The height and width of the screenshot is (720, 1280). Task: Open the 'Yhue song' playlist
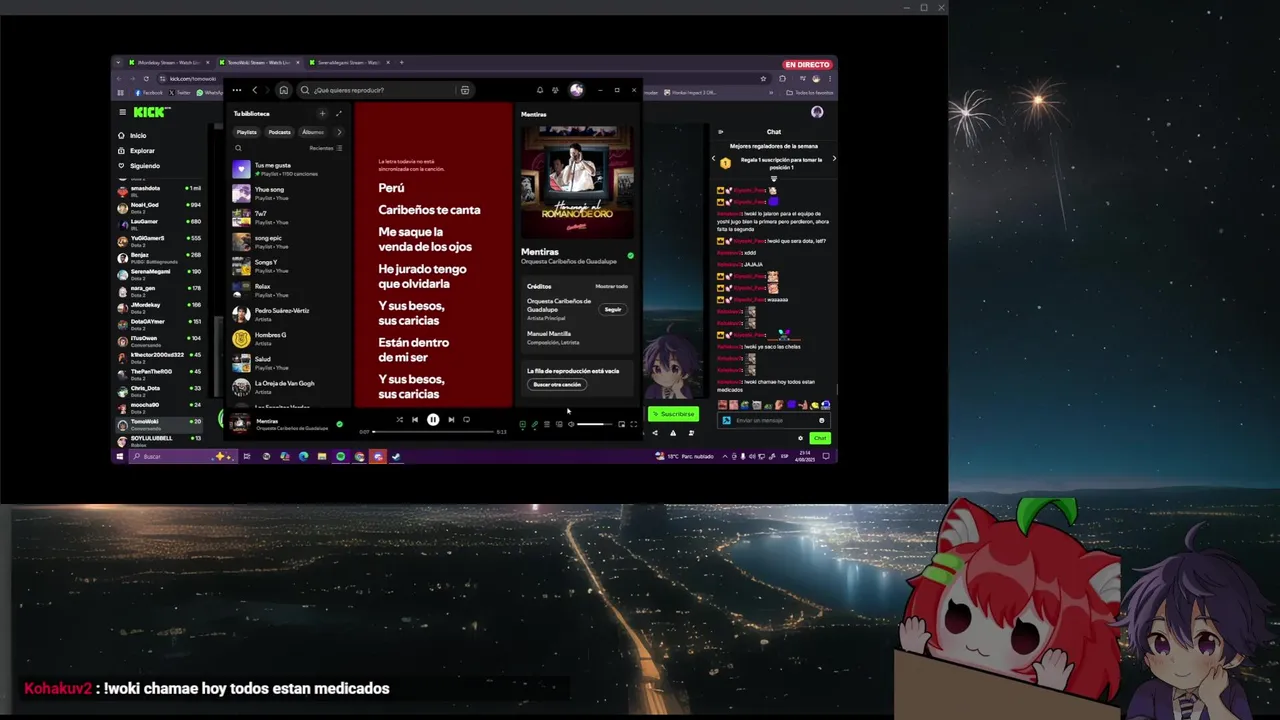pyautogui.click(x=288, y=193)
